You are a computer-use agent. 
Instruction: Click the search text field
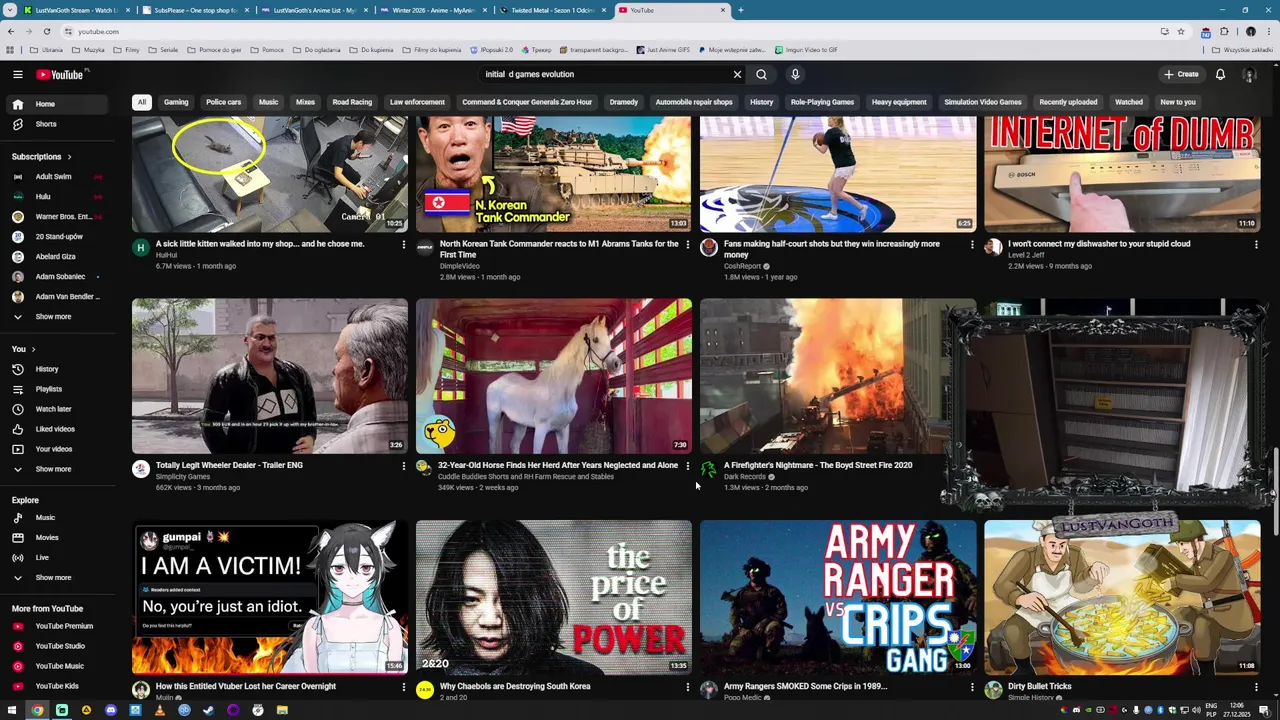tap(605, 74)
